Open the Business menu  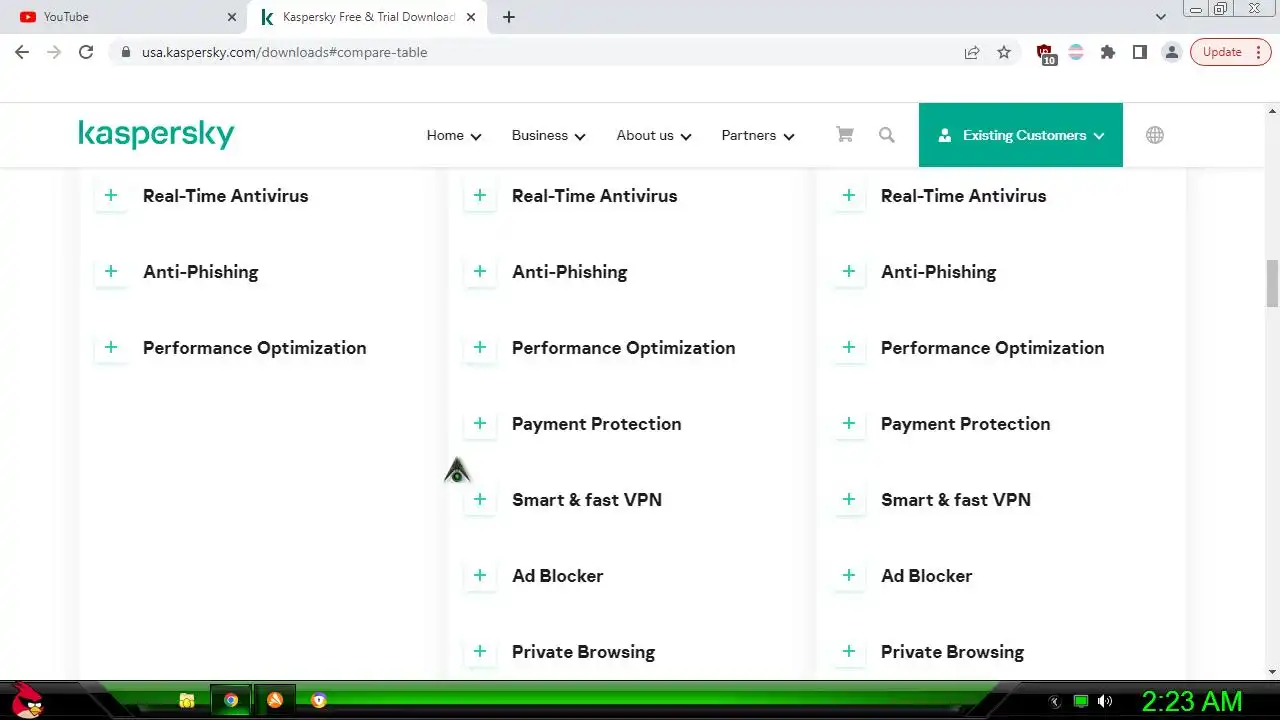[x=549, y=135]
